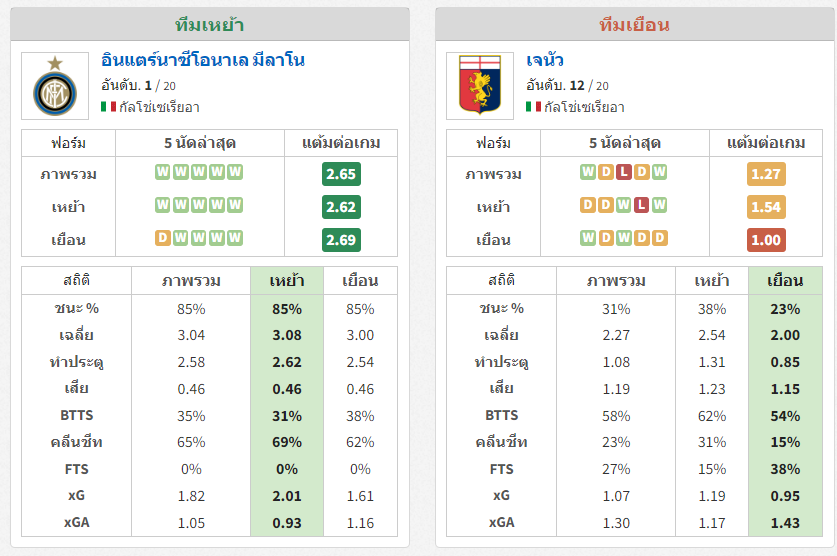Select the highlighted เหย้า column in the Inter stats table
The image size is (837, 556).
tap(287, 281)
